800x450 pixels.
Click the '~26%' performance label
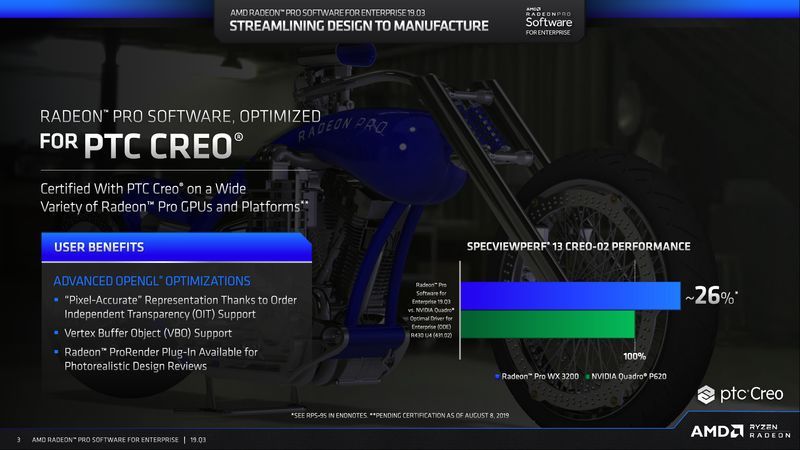point(711,295)
